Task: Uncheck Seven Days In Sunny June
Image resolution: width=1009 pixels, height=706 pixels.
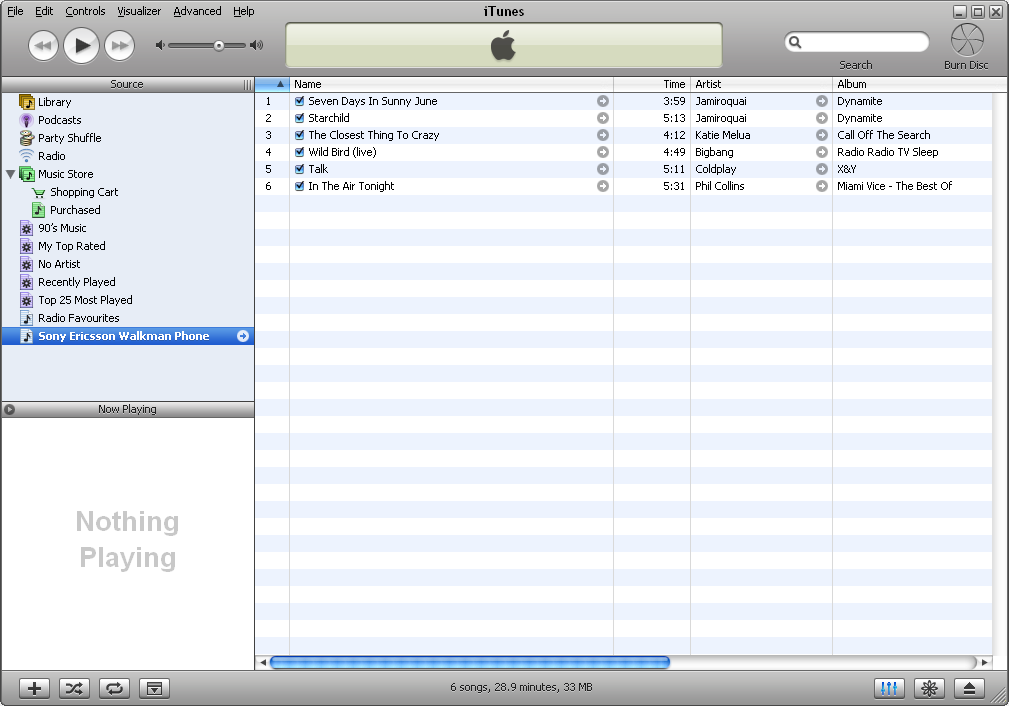Action: click(x=299, y=101)
